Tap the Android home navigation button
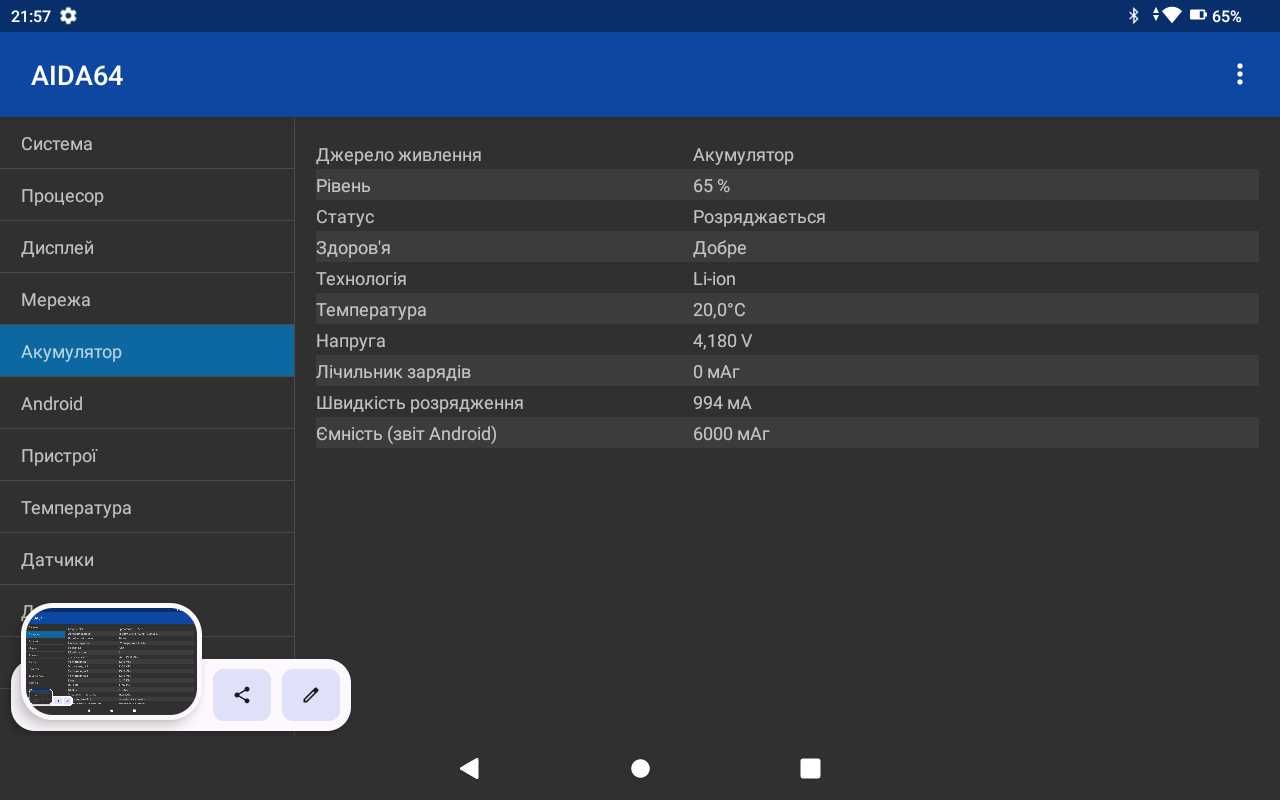 pyautogui.click(x=640, y=768)
